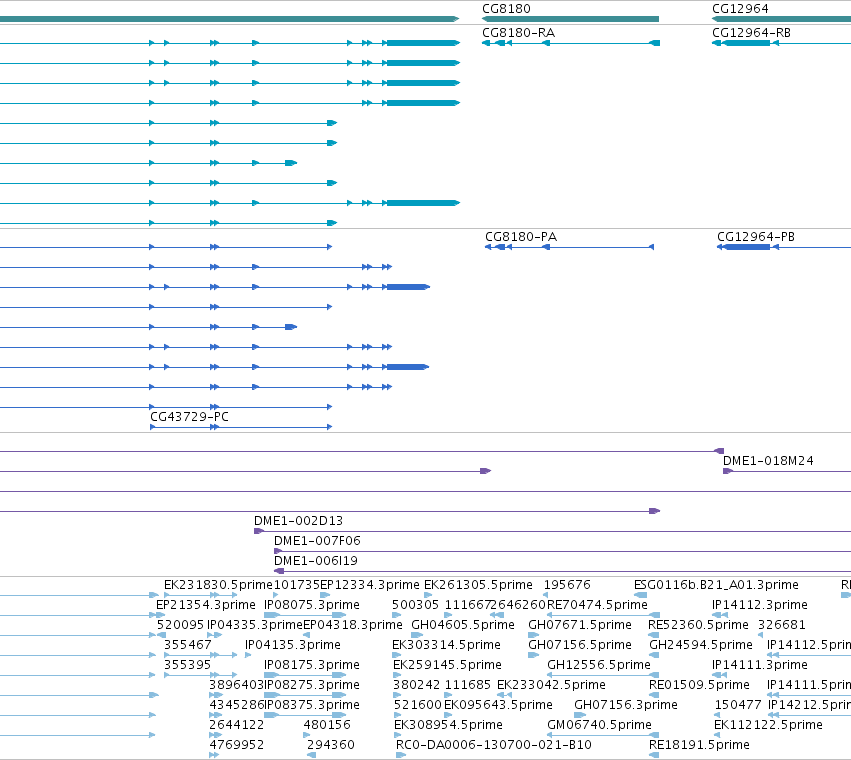The width and height of the screenshot is (851, 760).
Task: Click the RE52360.5prime label
Action: coord(698,625)
